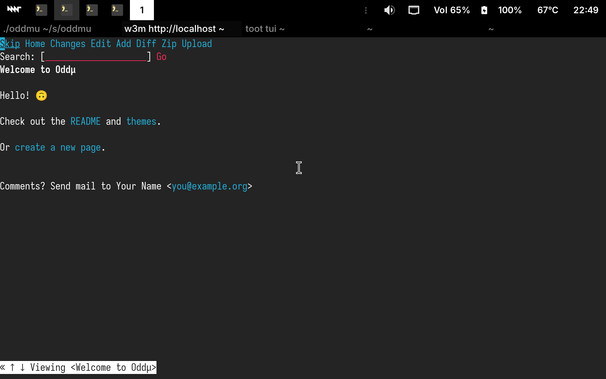Viewport: 606px width, 379px height.
Task: Click the display monitor icon in status bar
Action: click(x=414, y=10)
